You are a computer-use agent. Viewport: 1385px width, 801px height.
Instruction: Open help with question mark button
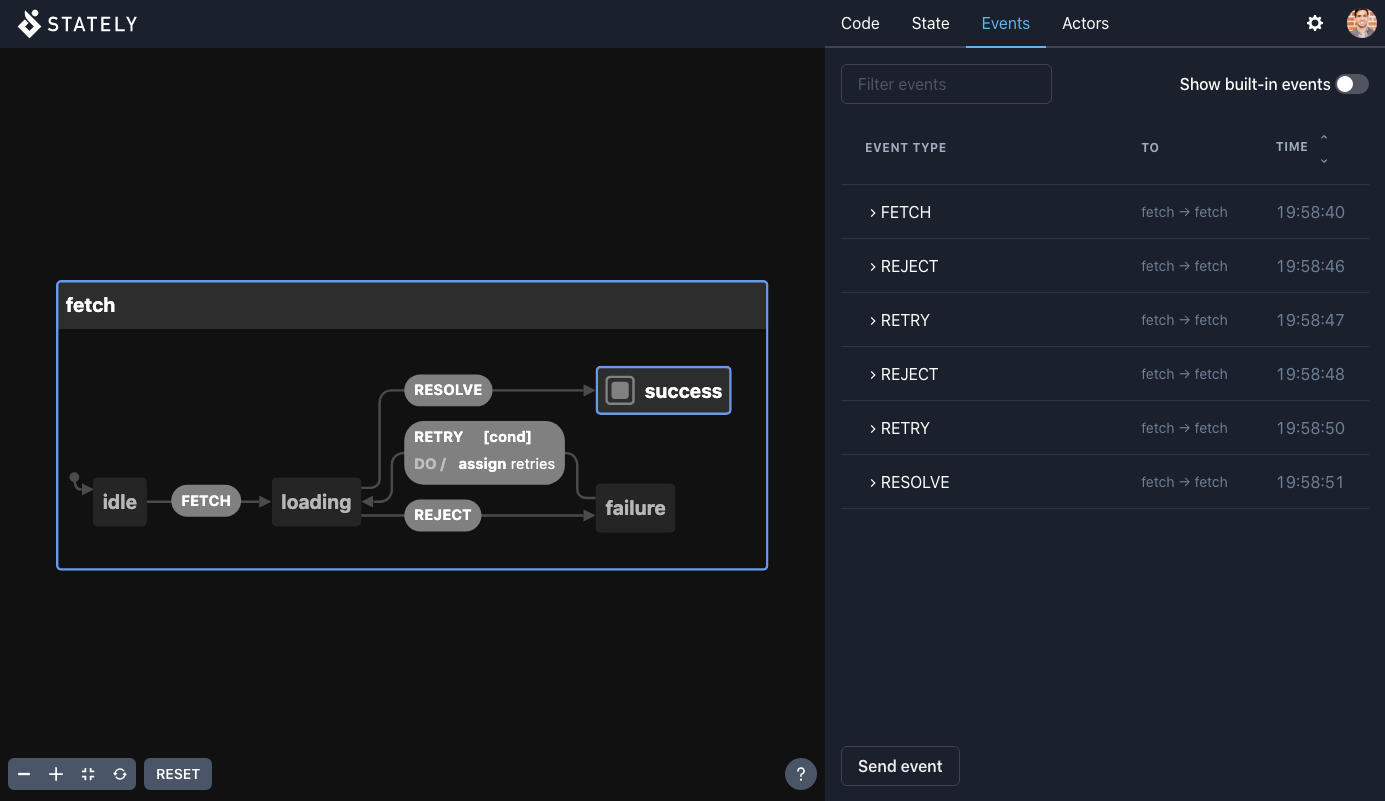coord(800,774)
